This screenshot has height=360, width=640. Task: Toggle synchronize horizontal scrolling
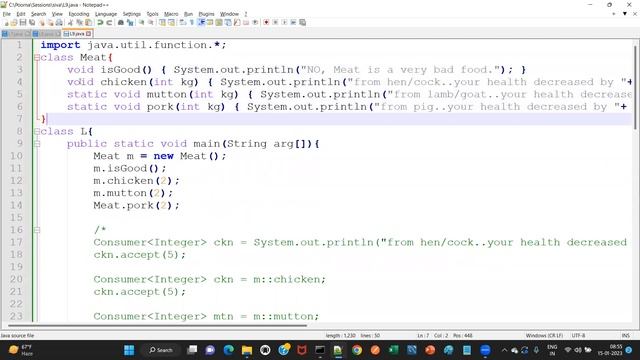click(x=172, y=22)
